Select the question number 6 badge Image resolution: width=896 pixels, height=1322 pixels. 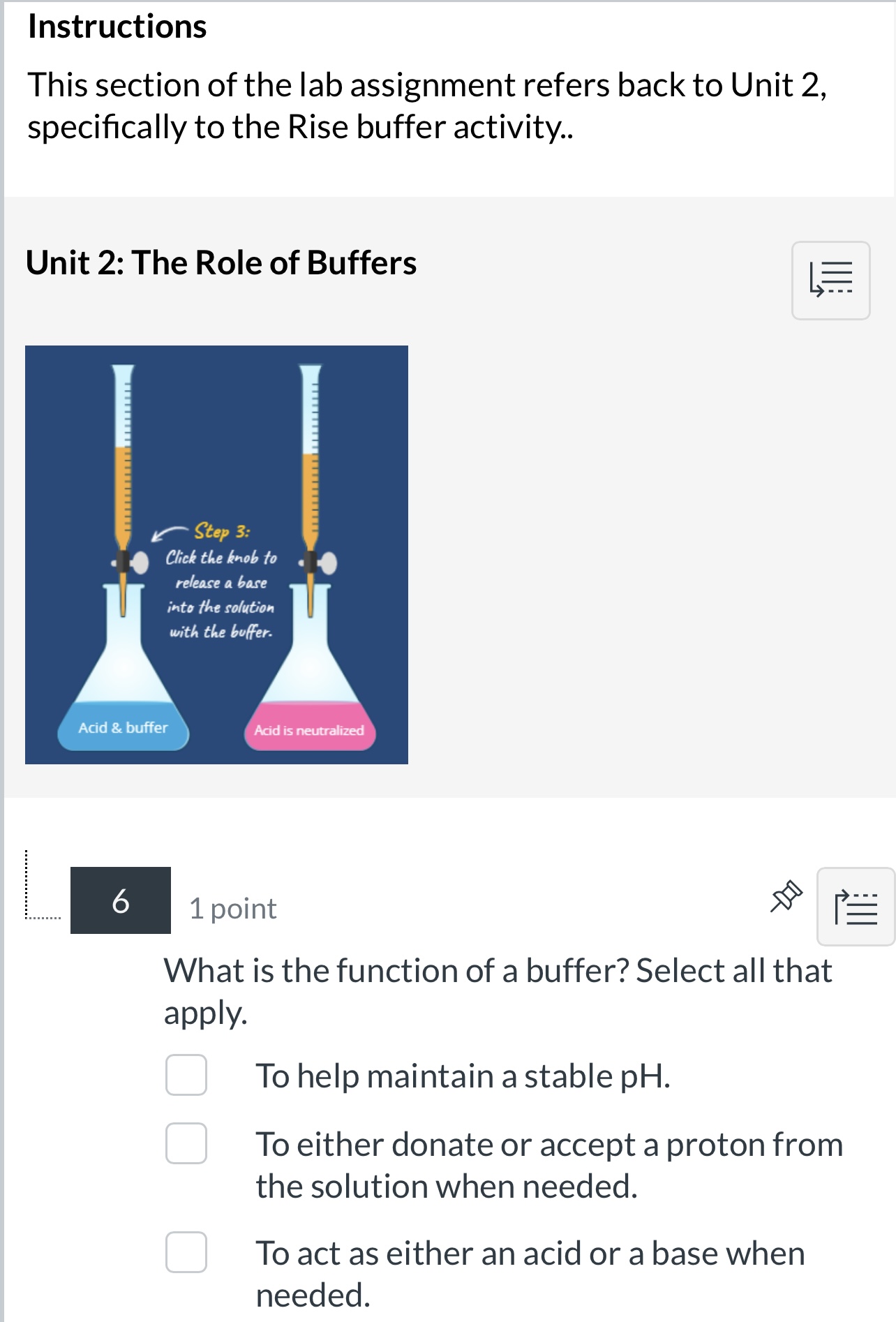121,900
